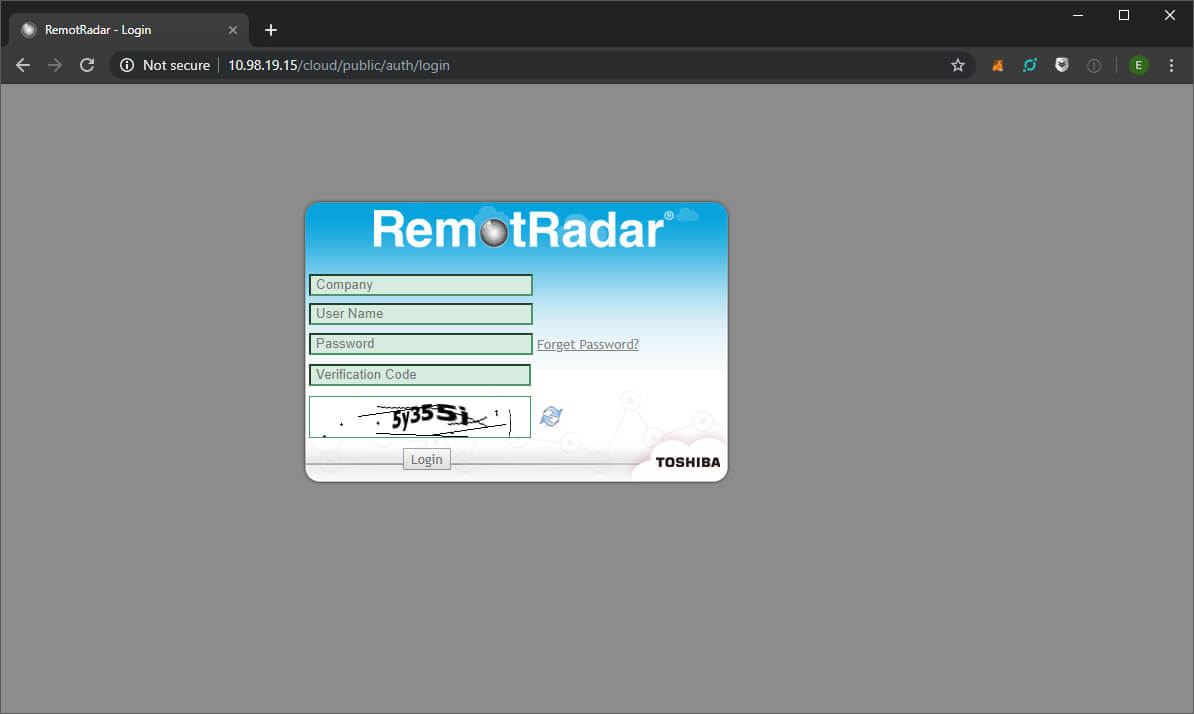This screenshot has width=1194, height=714.
Task: Open the orange browser extension icon
Action: [997, 65]
